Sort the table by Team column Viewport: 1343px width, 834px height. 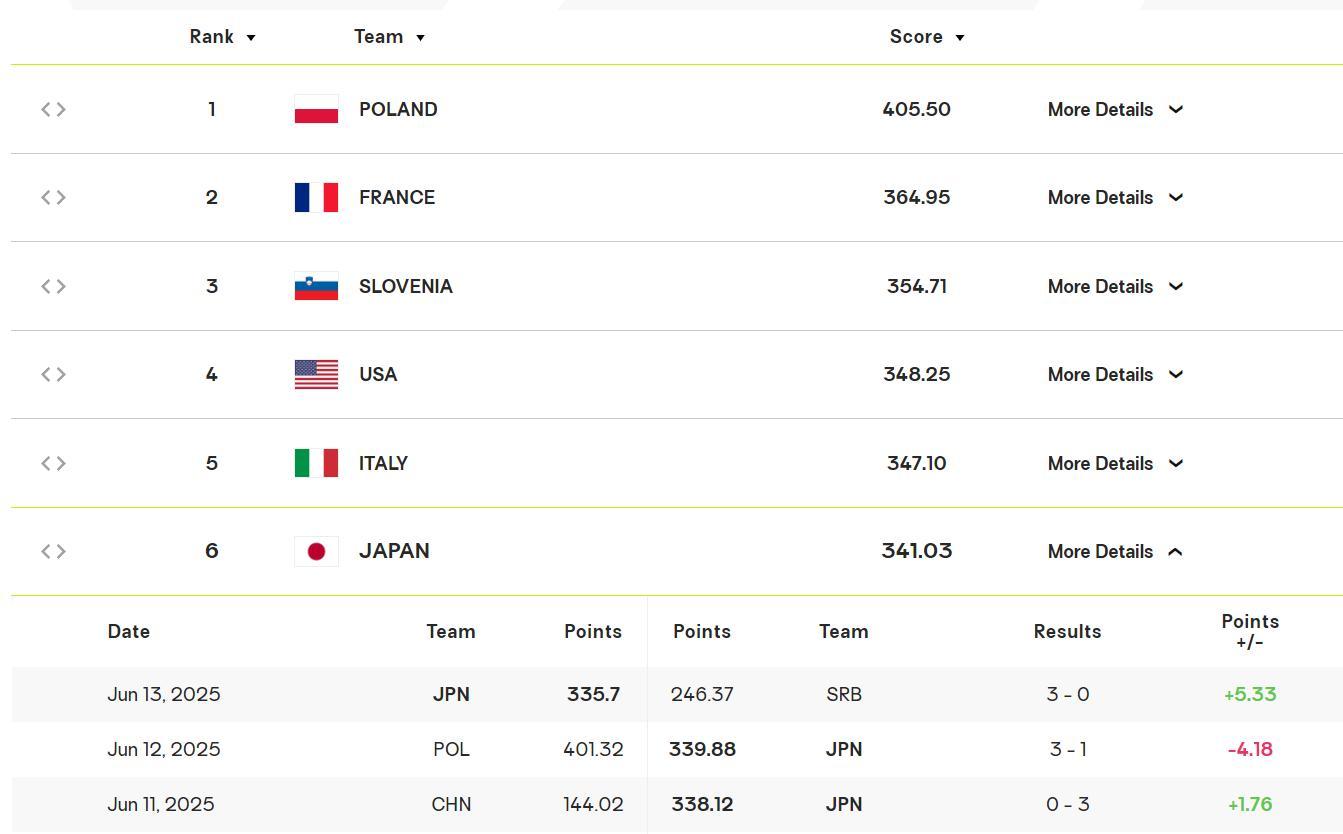coord(389,37)
